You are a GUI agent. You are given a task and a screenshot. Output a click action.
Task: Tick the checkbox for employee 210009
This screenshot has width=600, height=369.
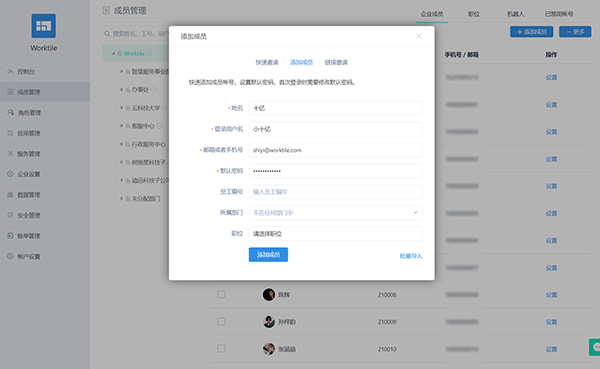click(x=221, y=322)
